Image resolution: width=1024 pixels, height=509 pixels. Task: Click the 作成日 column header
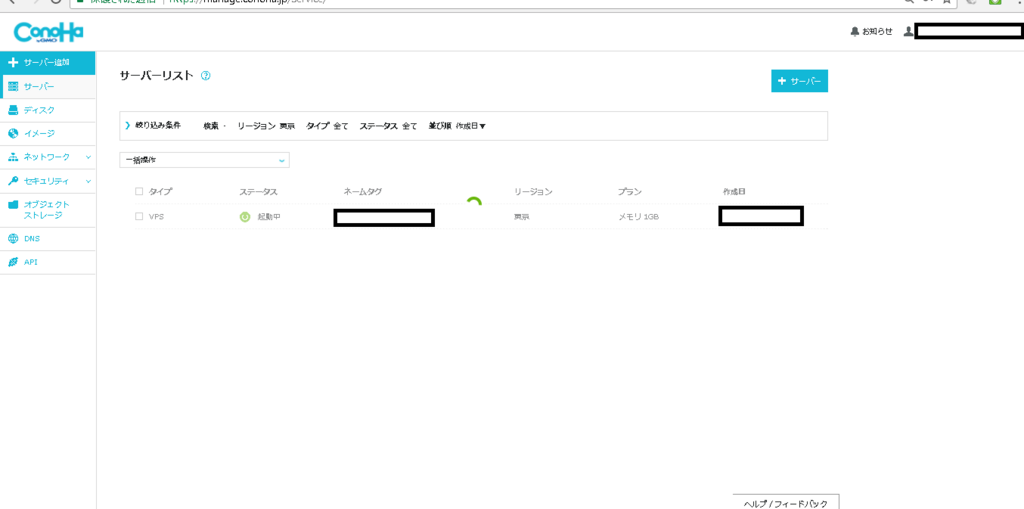(734, 191)
